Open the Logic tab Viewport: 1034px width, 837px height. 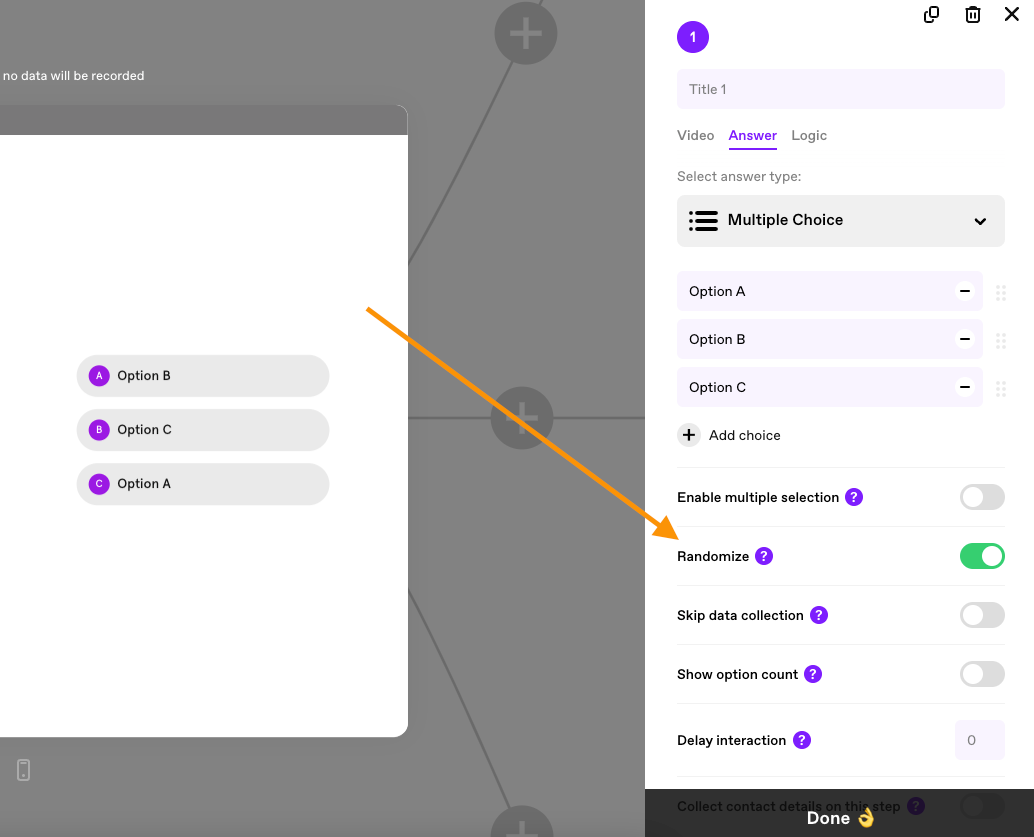click(808, 135)
